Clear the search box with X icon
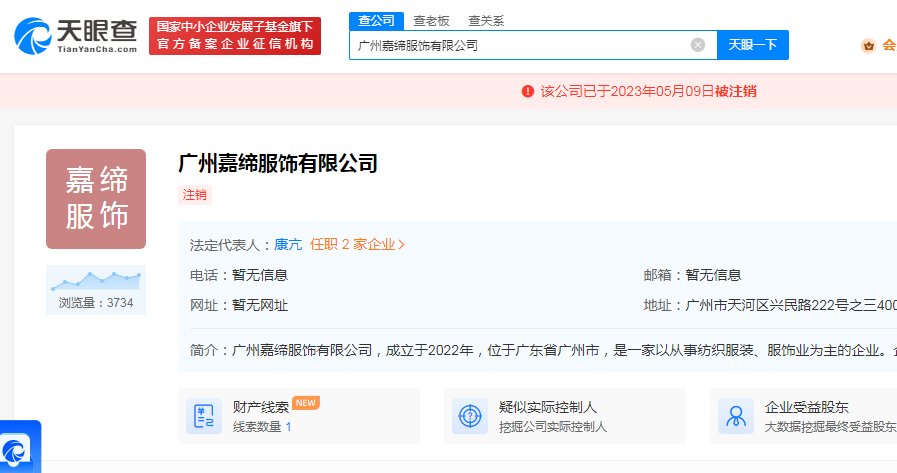The width and height of the screenshot is (897, 473). pos(697,45)
